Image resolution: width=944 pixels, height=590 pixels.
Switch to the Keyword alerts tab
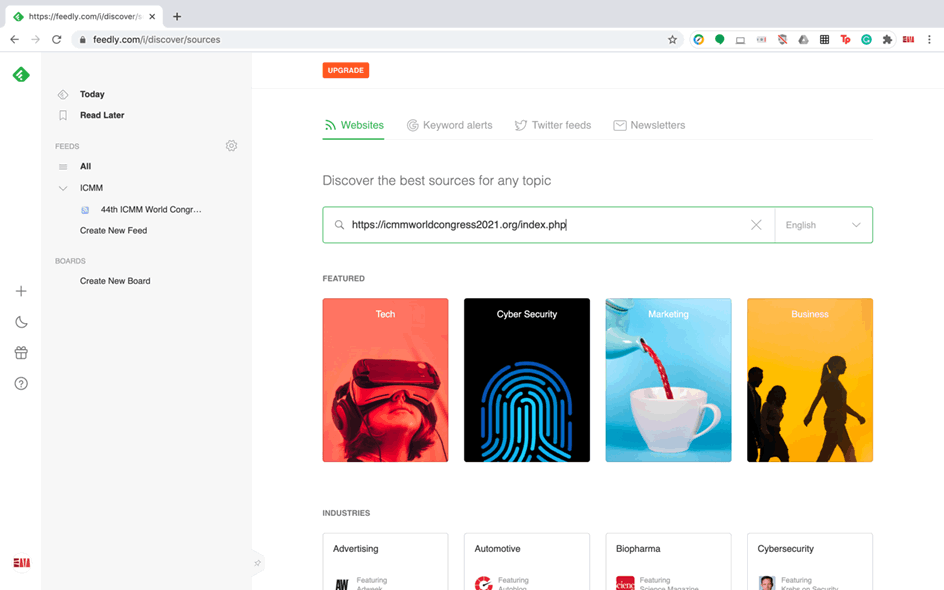[x=450, y=125]
